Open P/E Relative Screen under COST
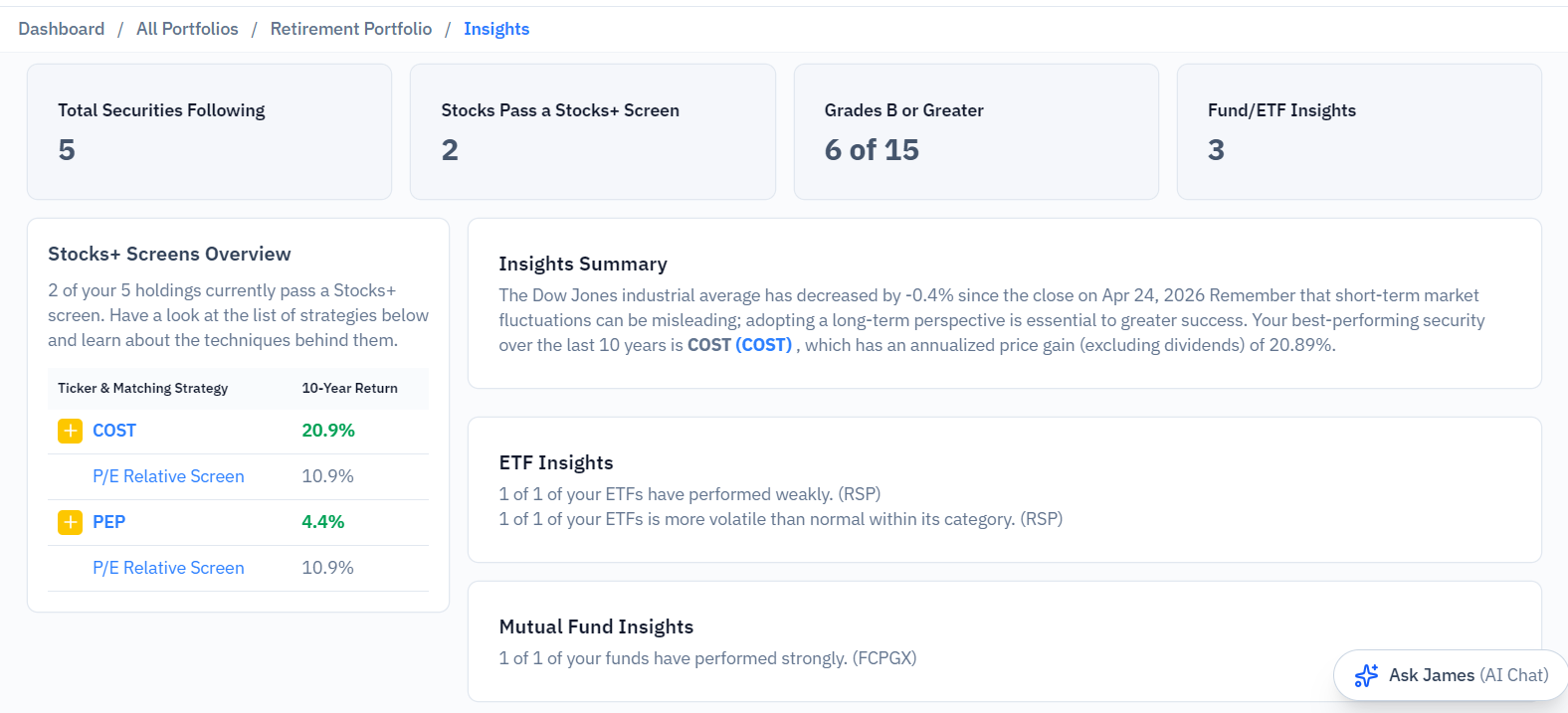Viewport: 1568px width, 713px height. click(168, 476)
